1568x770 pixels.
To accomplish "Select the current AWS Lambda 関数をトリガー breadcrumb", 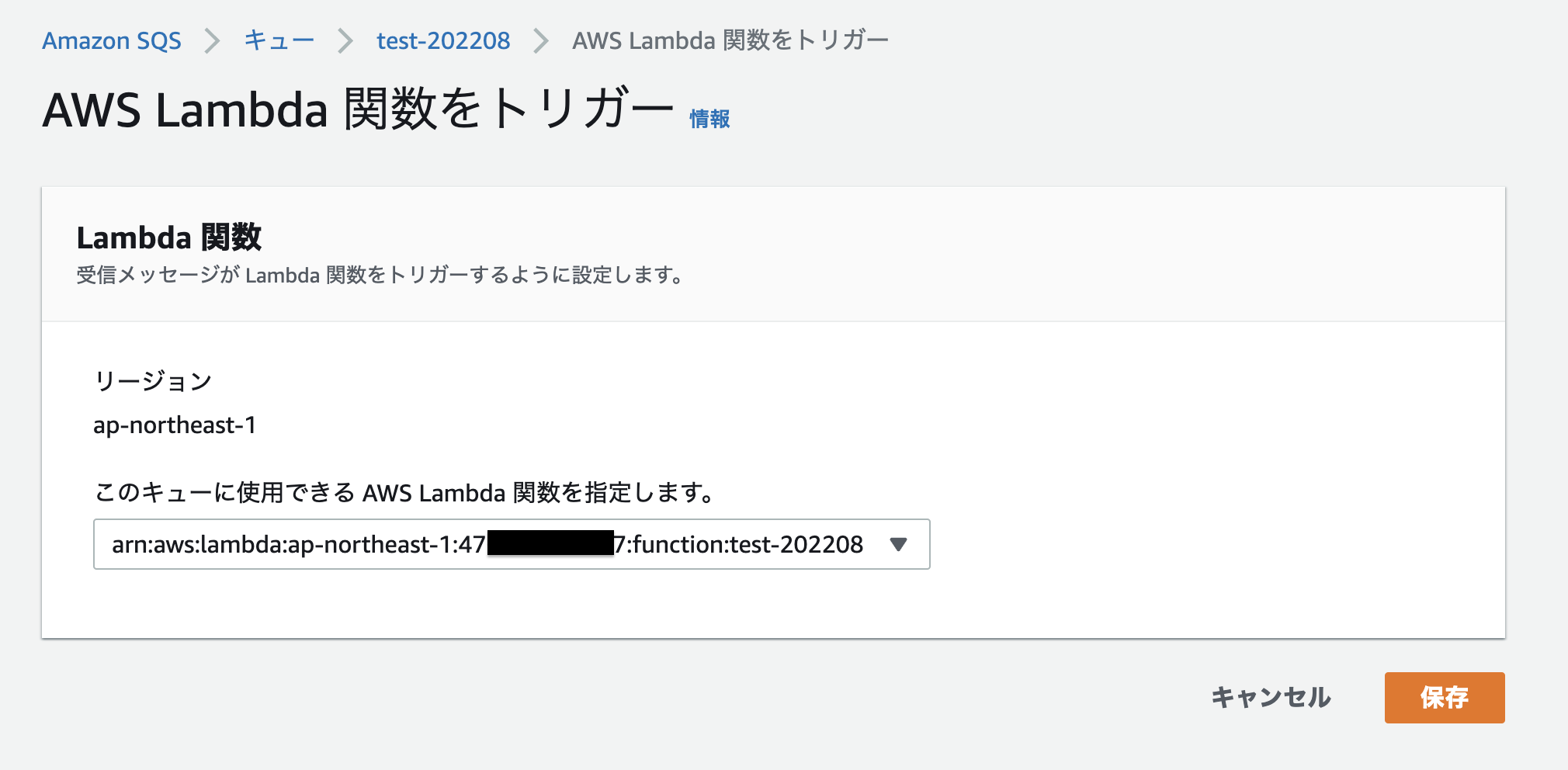I will click(730, 40).
